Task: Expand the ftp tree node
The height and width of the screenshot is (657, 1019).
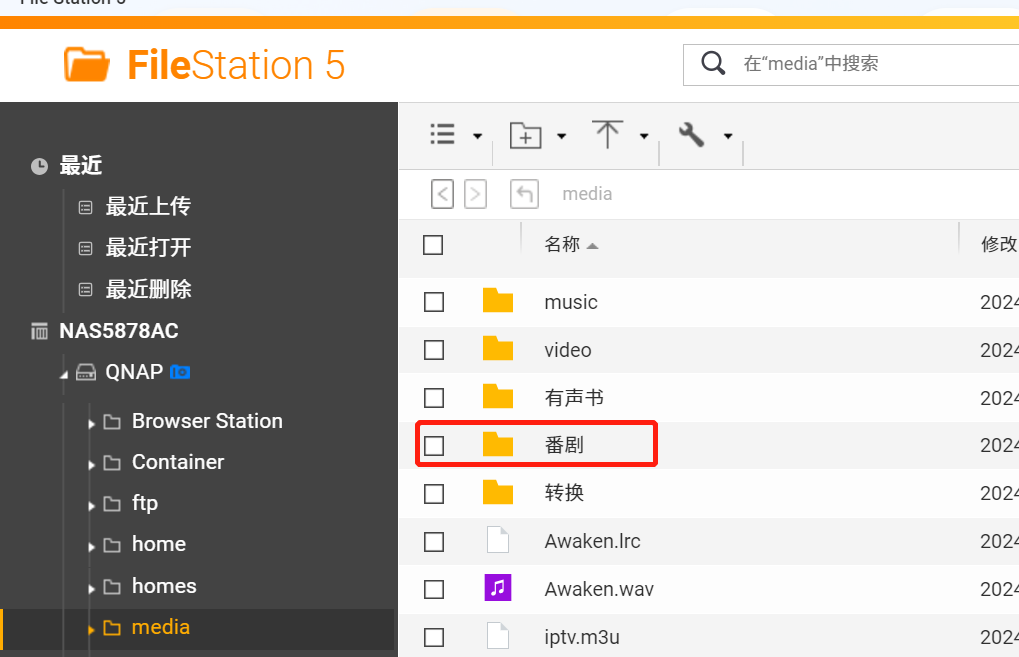Action: click(x=92, y=506)
